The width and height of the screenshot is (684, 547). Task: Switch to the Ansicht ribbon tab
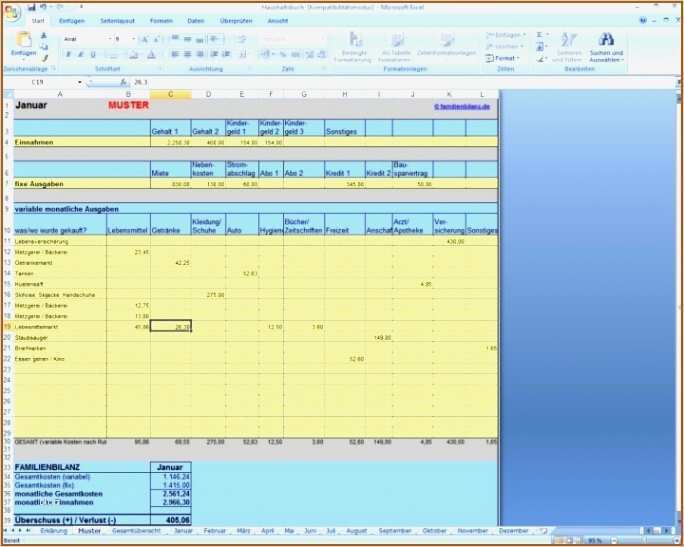(277, 21)
